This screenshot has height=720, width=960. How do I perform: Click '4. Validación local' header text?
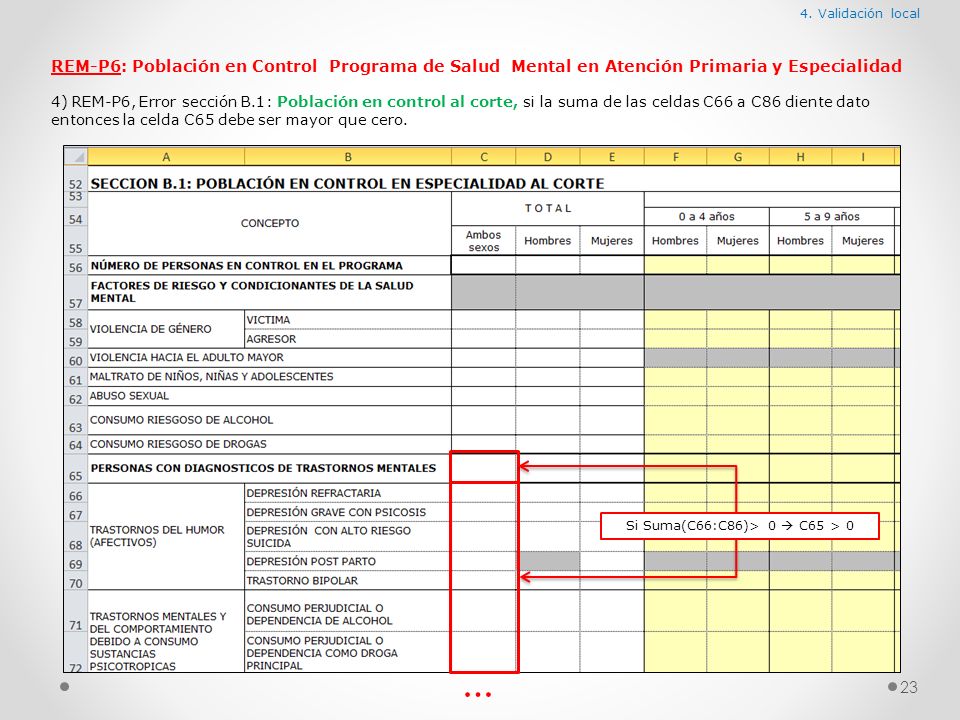pyautogui.click(x=860, y=13)
